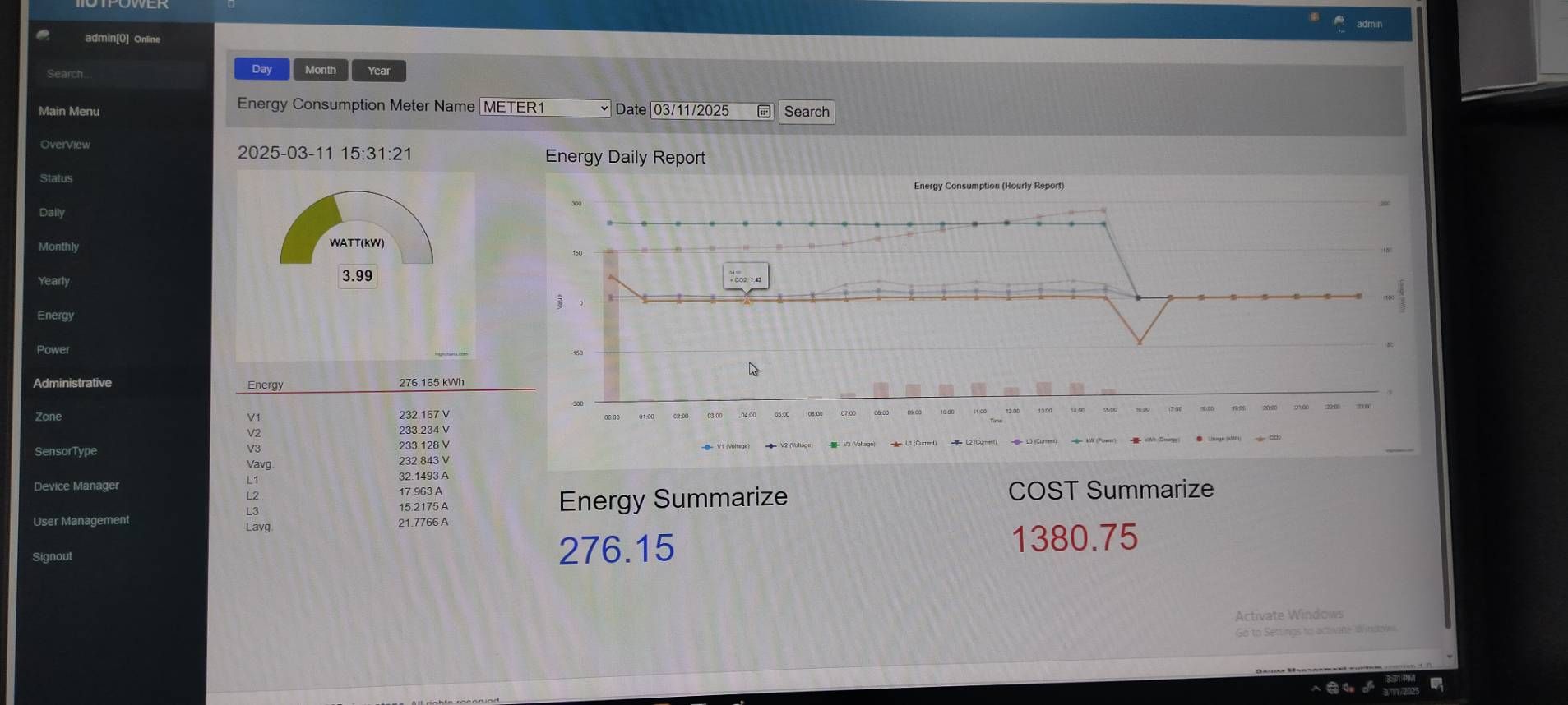
Task: Click the network globe icon in system tray
Action: coord(1332,688)
